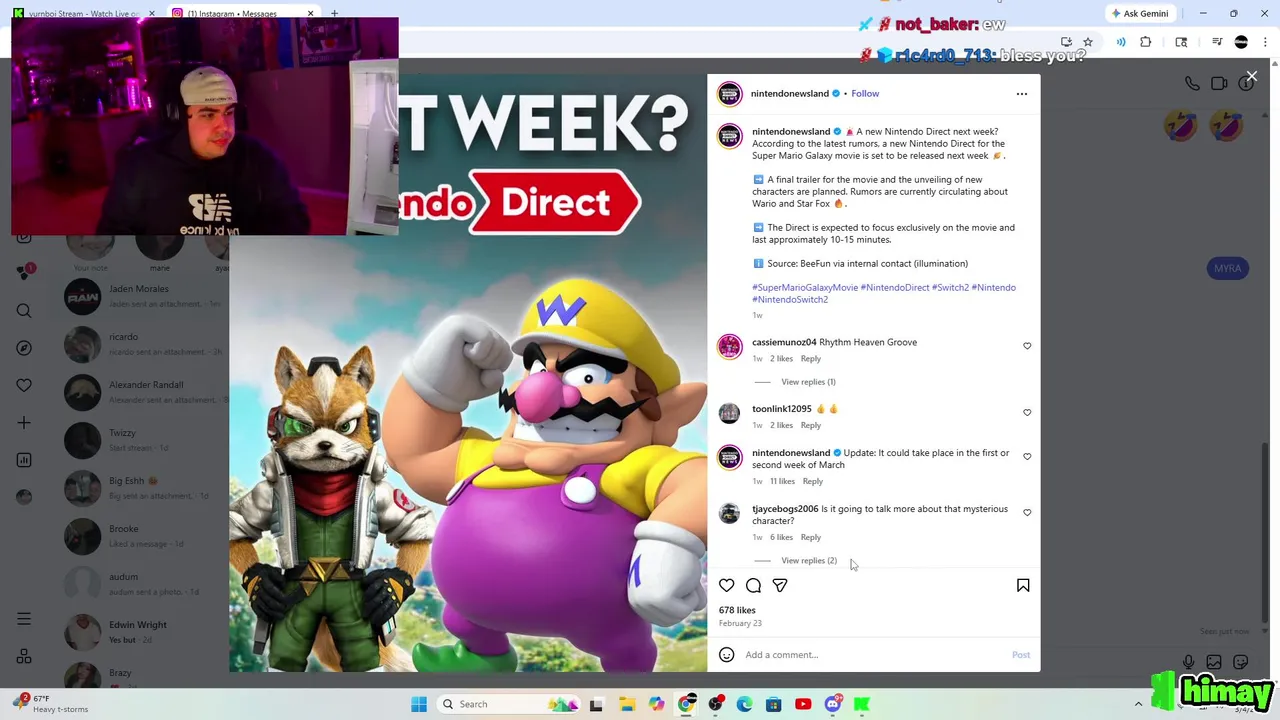This screenshot has width=1280, height=720.
Task: Open Chrome media controls icon
Action: coord(1217,42)
